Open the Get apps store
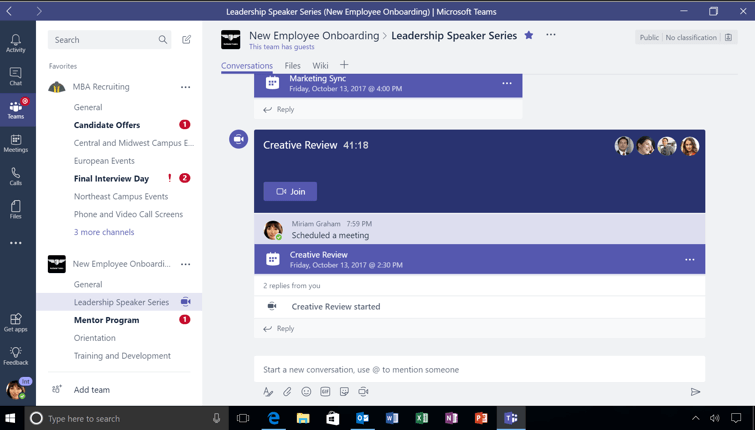Image resolution: width=755 pixels, height=430 pixels. [15, 323]
